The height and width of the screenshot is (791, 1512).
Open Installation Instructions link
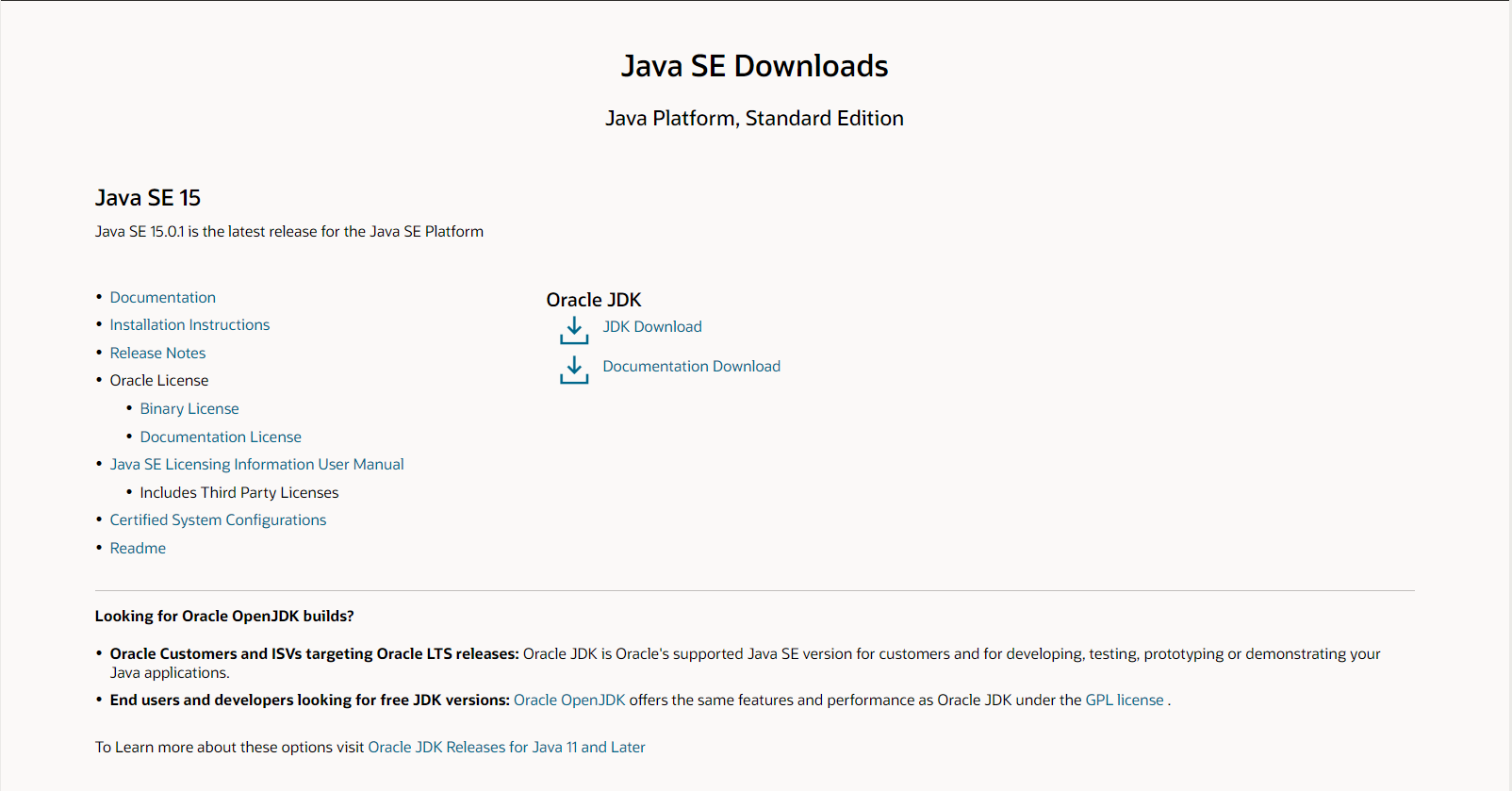click(189, 324)
